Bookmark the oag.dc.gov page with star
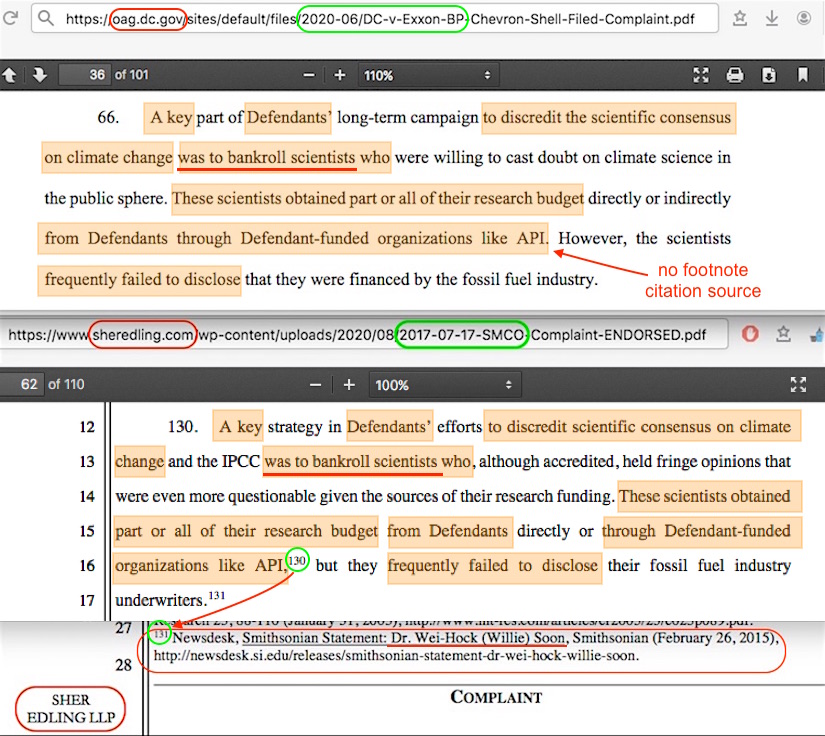The height and width of the screenshot is (736, 825). click(740, 18)
